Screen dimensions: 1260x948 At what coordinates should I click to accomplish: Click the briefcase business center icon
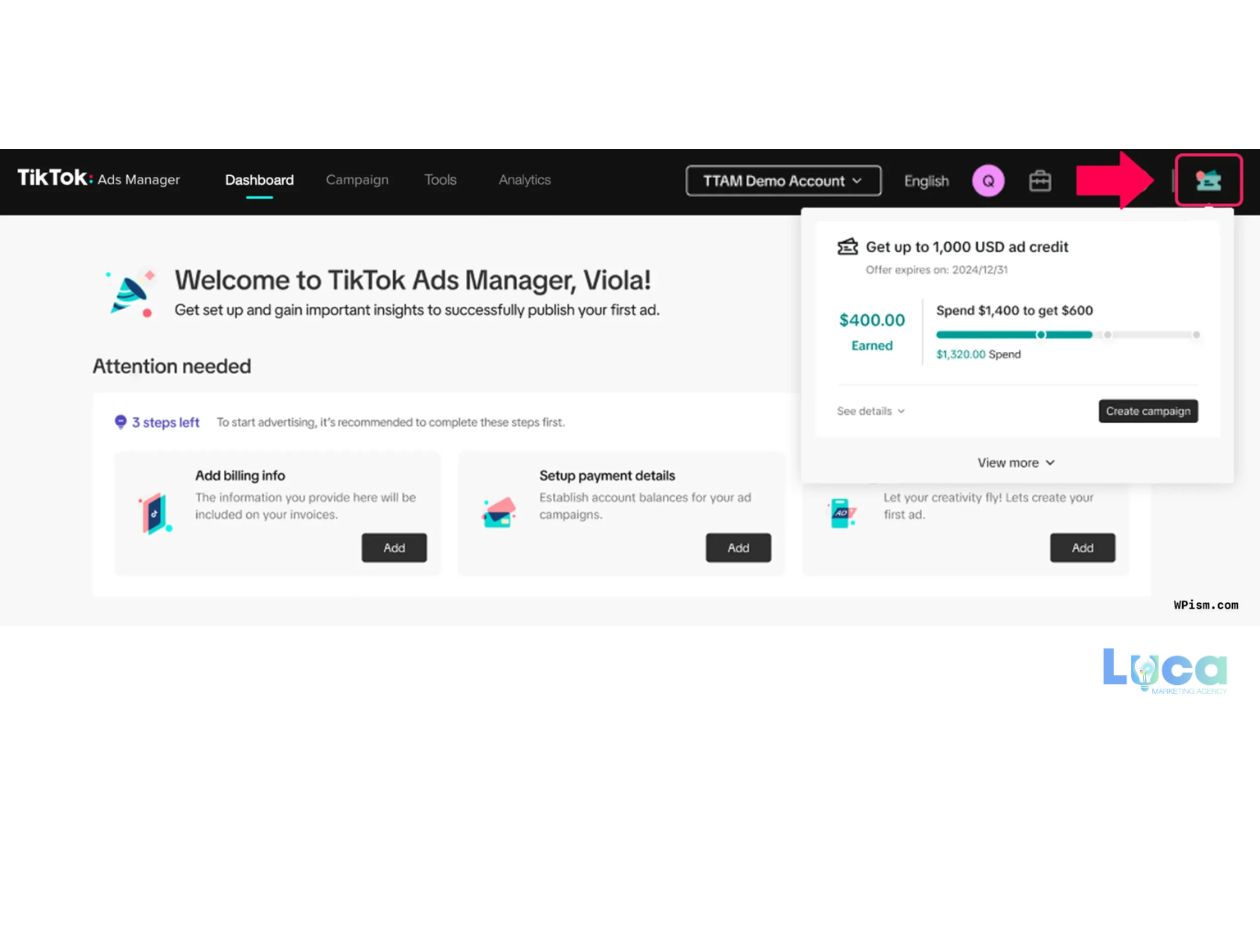pos(1040,181)
